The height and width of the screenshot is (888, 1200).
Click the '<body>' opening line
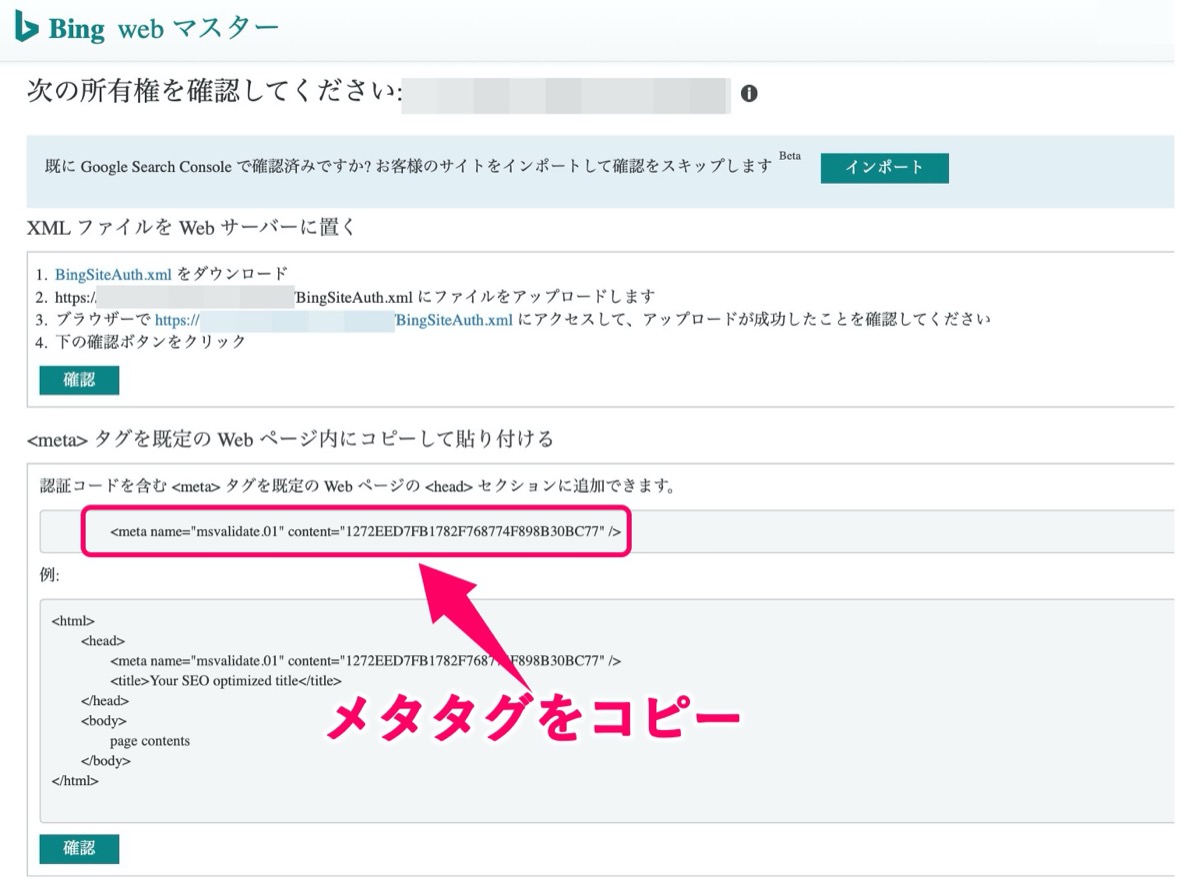click(x=104, y=721)
